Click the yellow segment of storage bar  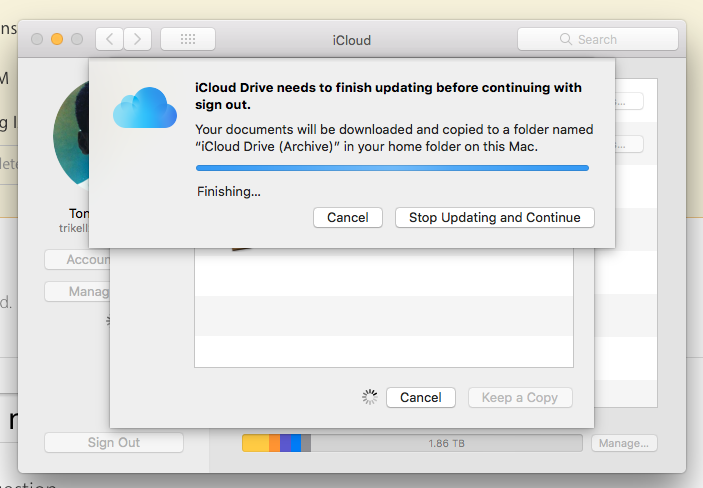256,443
